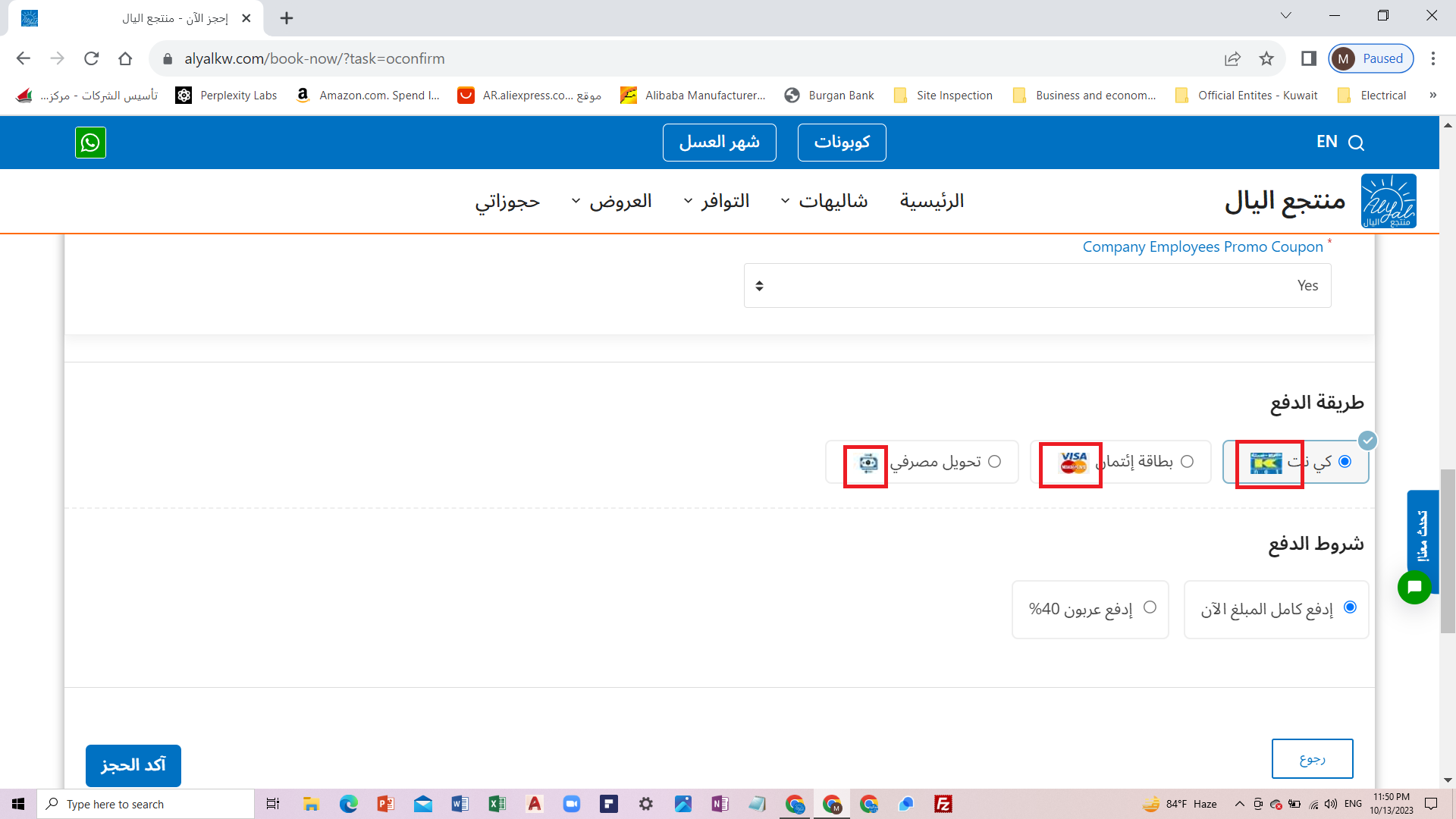Choose pay full amount now option
1456x819 pixels.
click(1350, 607)
